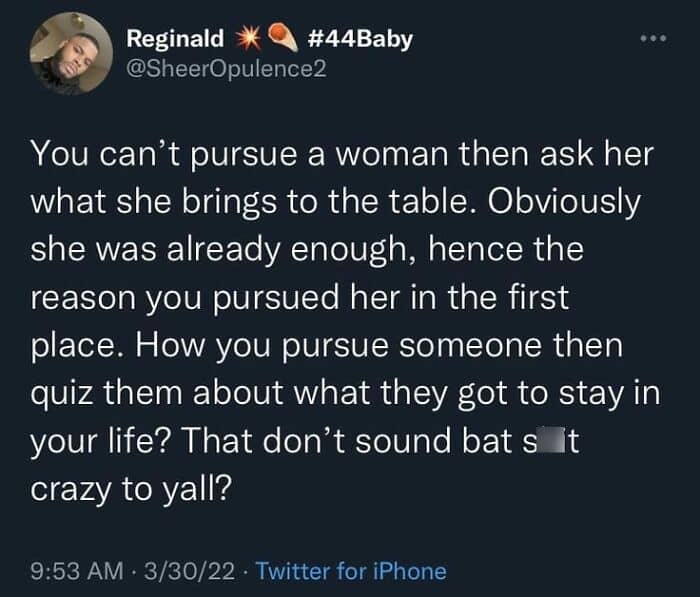Click the word someone in the tweet
The height and width of the screenshot is (597, 700).
tap(471, 347)
